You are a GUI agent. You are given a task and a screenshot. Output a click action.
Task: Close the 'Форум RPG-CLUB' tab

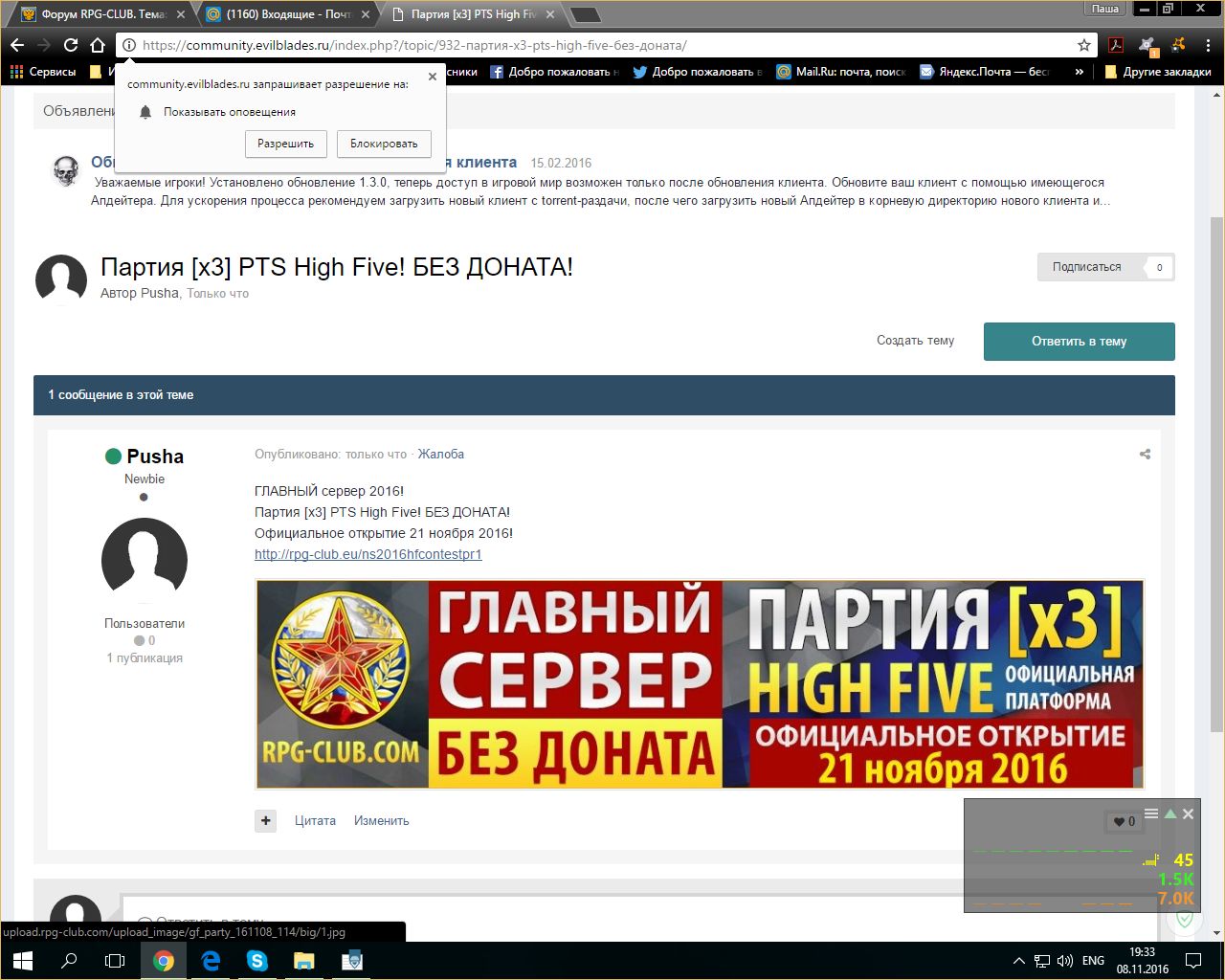(181, 14)
